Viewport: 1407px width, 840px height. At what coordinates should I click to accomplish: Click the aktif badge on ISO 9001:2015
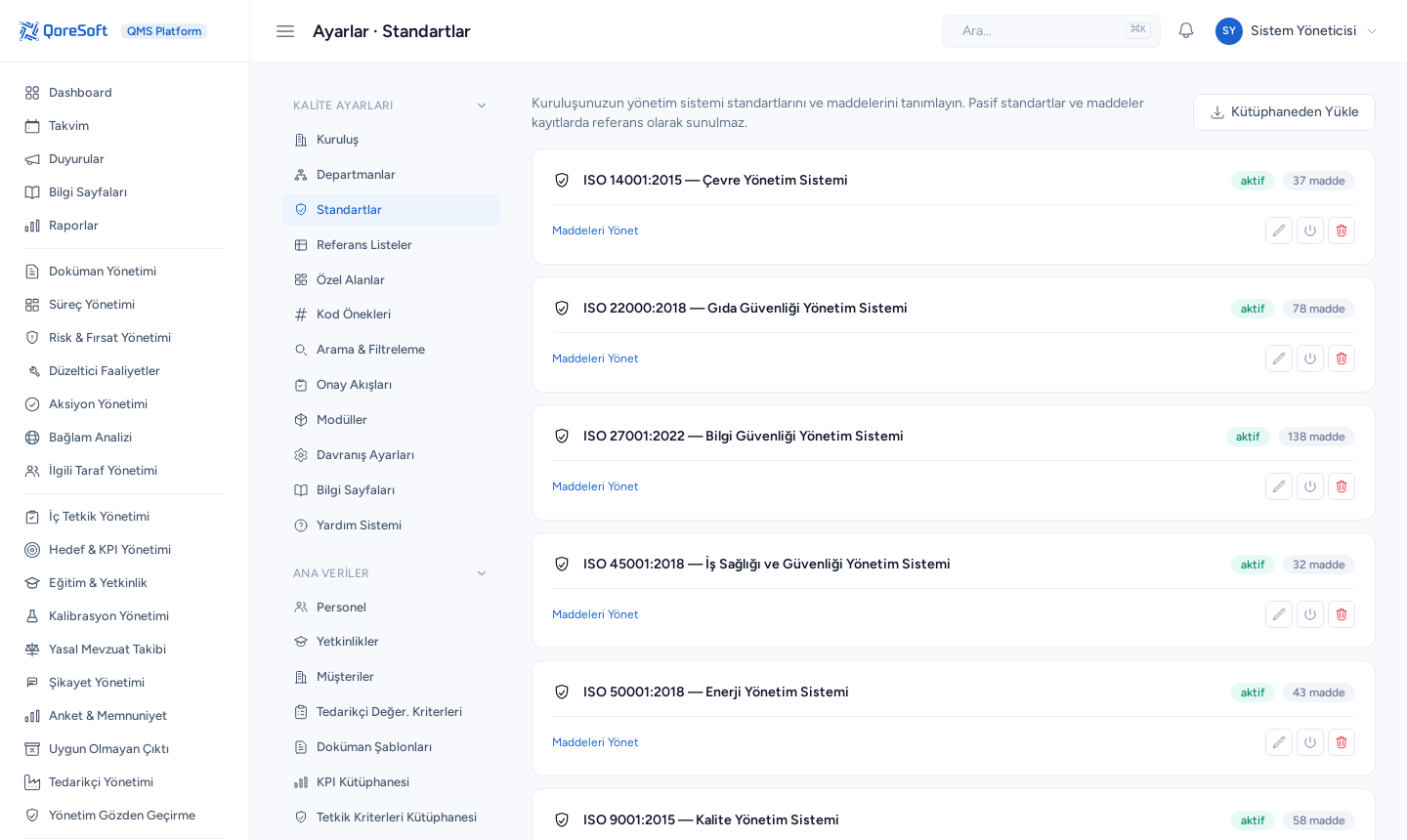pyautogui.click(x=1253, y=820)
